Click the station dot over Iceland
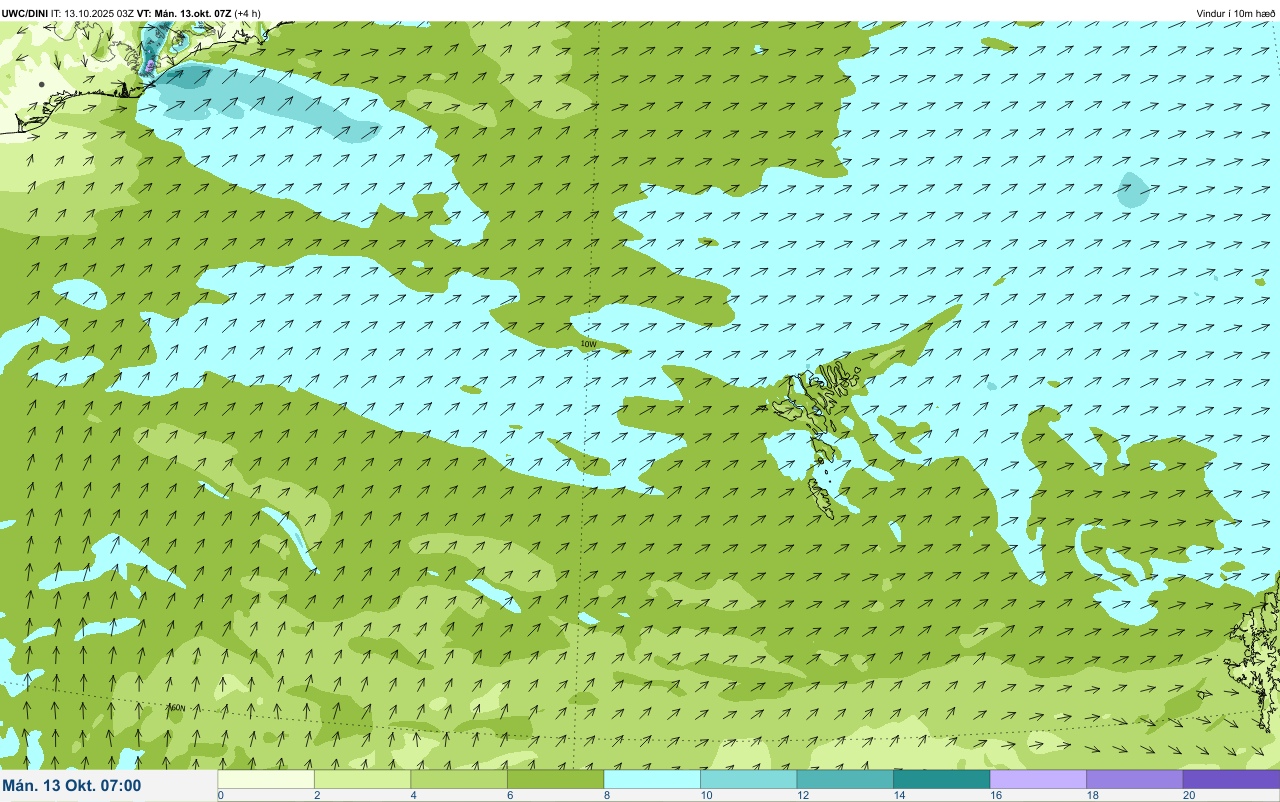 [41, 85]
